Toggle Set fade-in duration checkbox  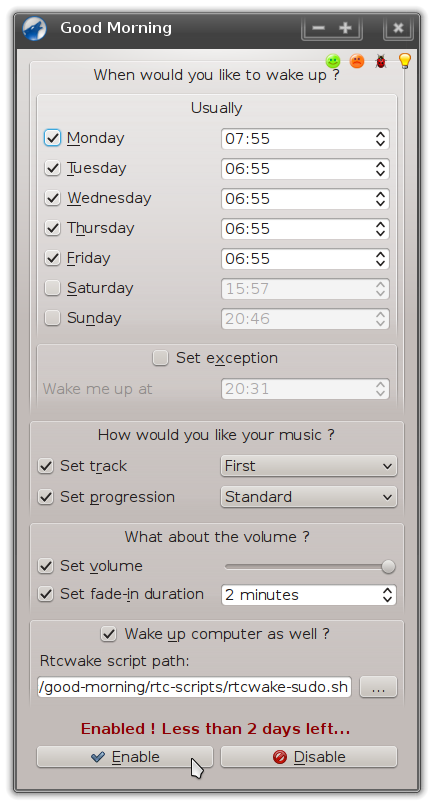click(x=46, y=594)
